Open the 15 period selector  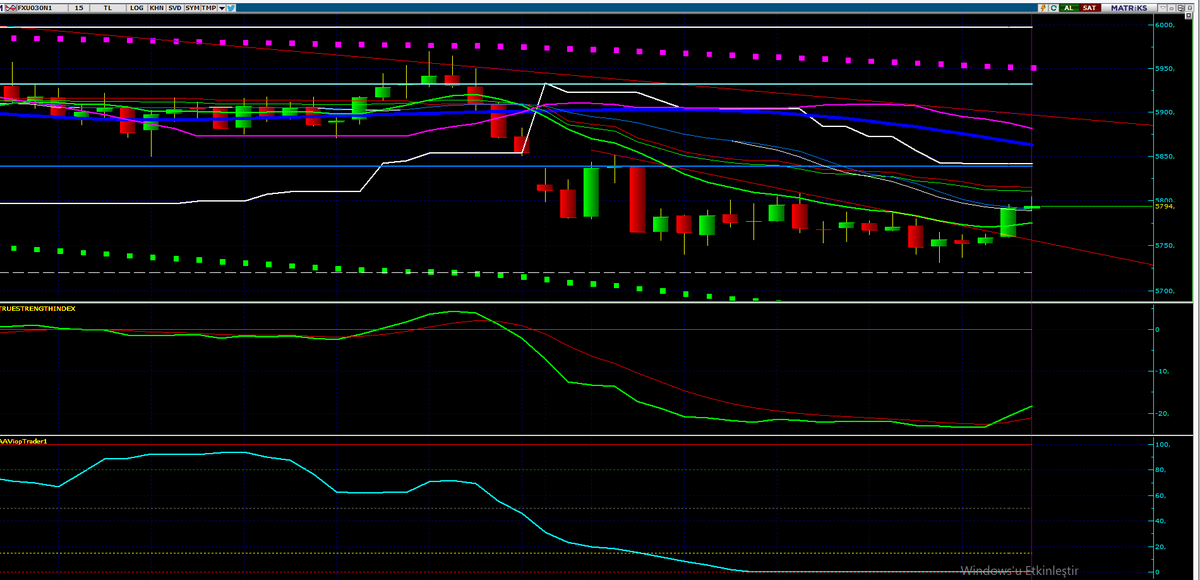coord(79,8)
